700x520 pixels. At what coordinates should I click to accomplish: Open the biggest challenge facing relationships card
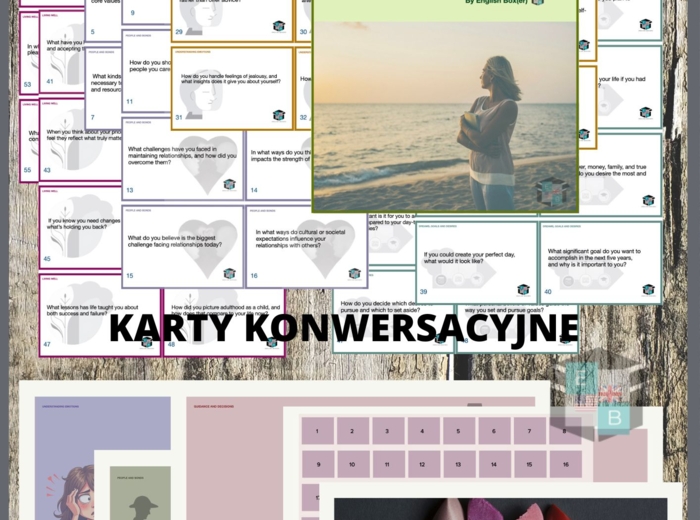click(183, 246)
